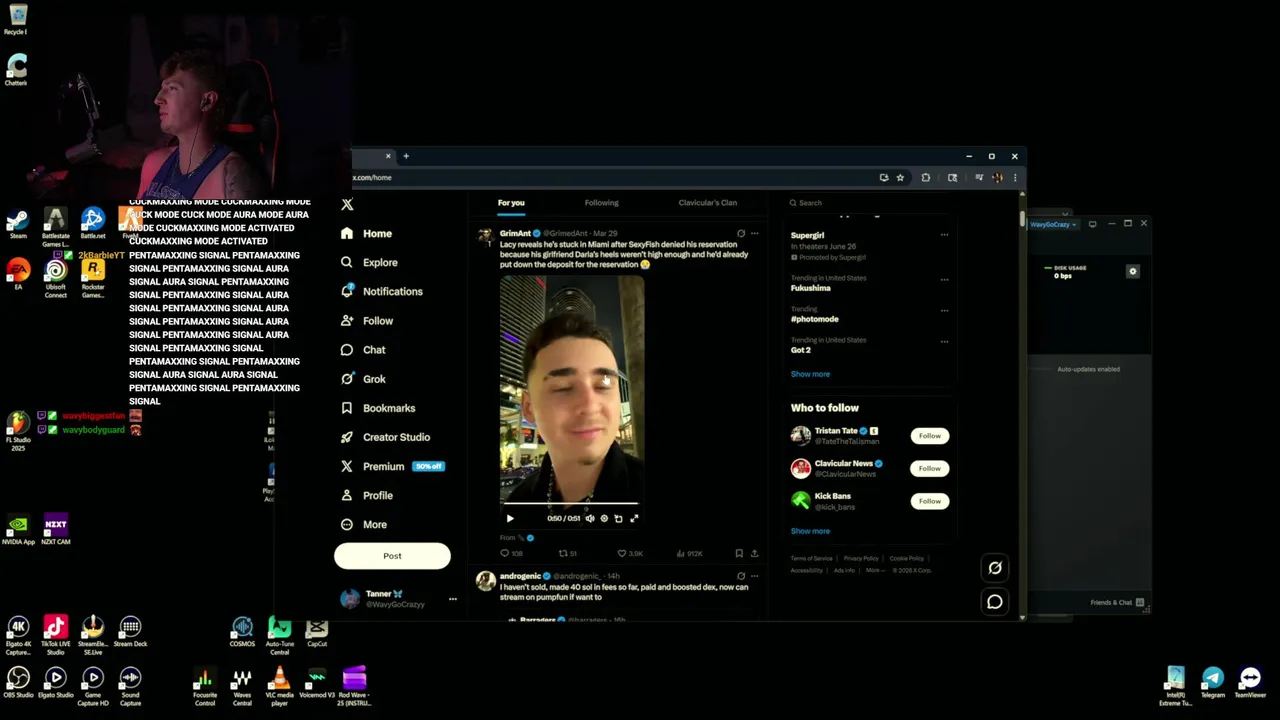Follow Kick Bans
The width and height of the screenshot is (1280, 720).
click(929, 501)
